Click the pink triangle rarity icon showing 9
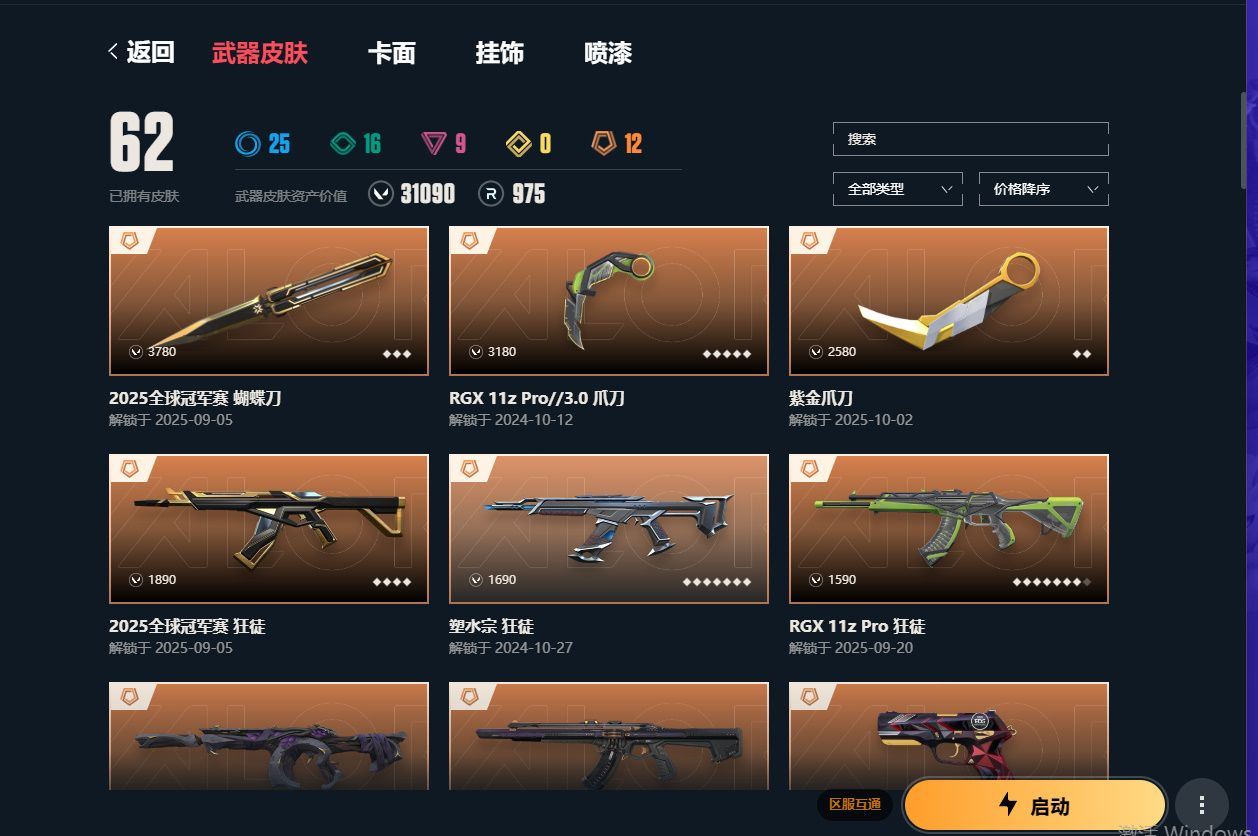 [x=434, y=144]
